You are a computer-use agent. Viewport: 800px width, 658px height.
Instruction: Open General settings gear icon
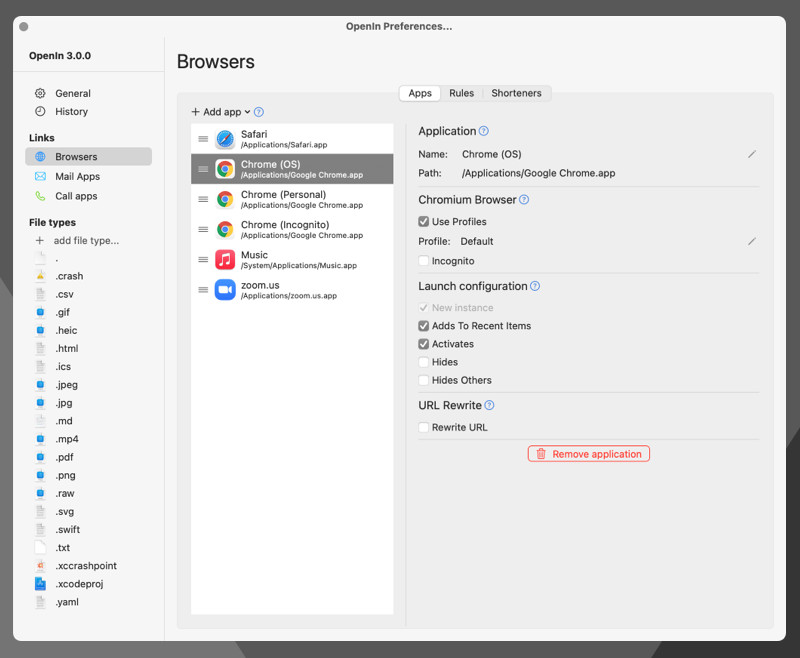(40, 93)
